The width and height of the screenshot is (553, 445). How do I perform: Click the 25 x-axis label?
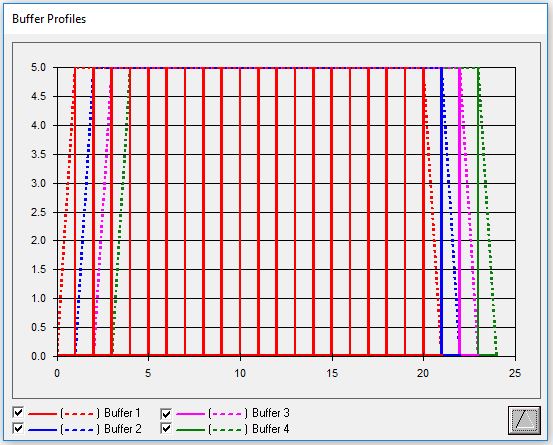point(515,373)
